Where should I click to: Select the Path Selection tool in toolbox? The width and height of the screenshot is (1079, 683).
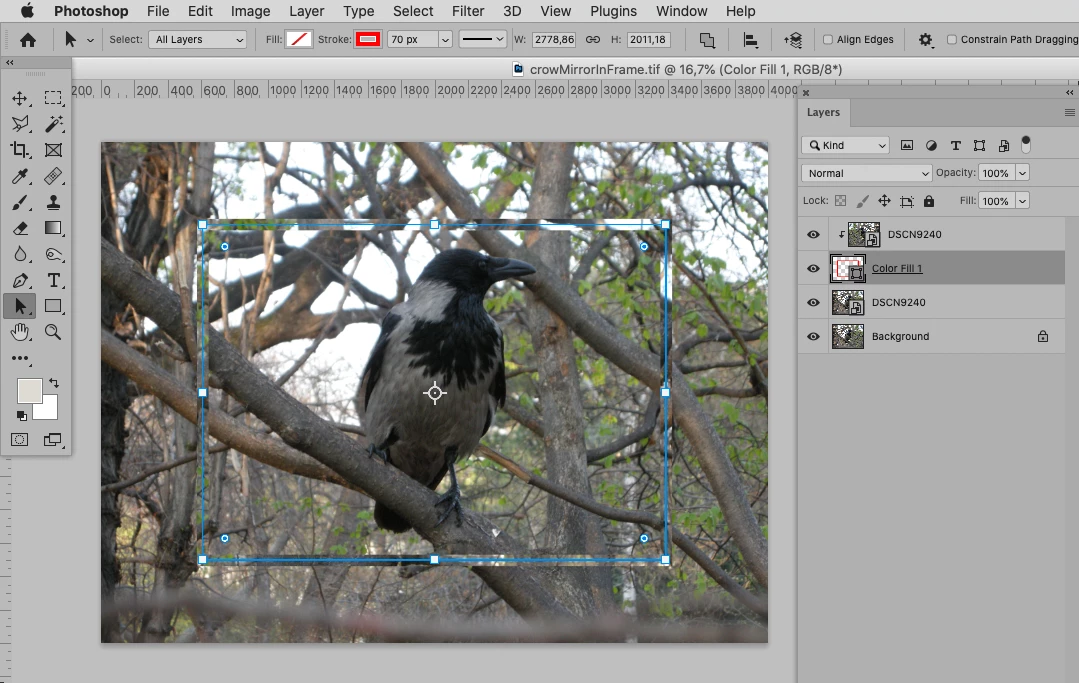coord(20,306)
